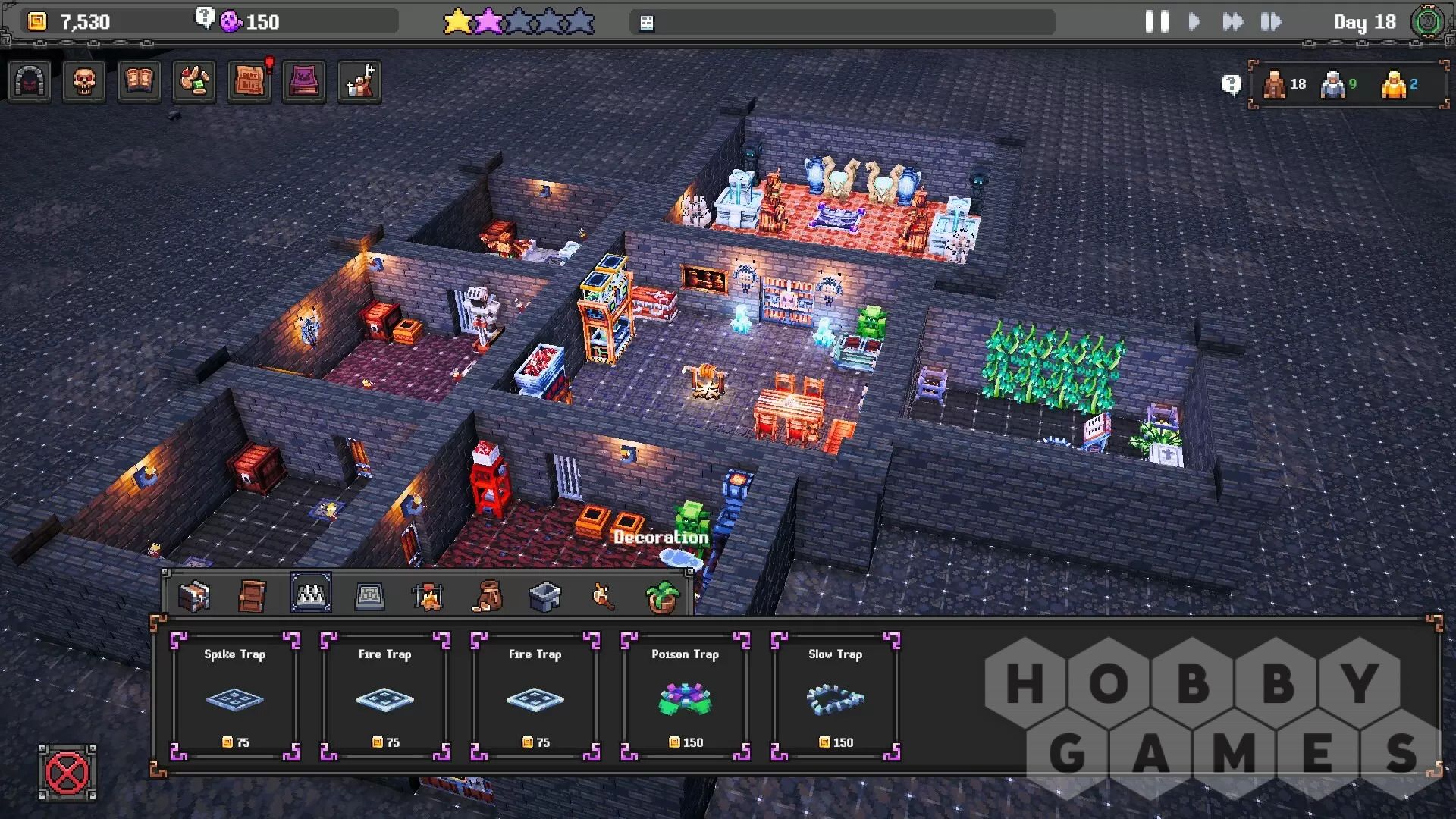
Task: Click the brown warrior hero count icon
Action: click(x=1274, y=84)
